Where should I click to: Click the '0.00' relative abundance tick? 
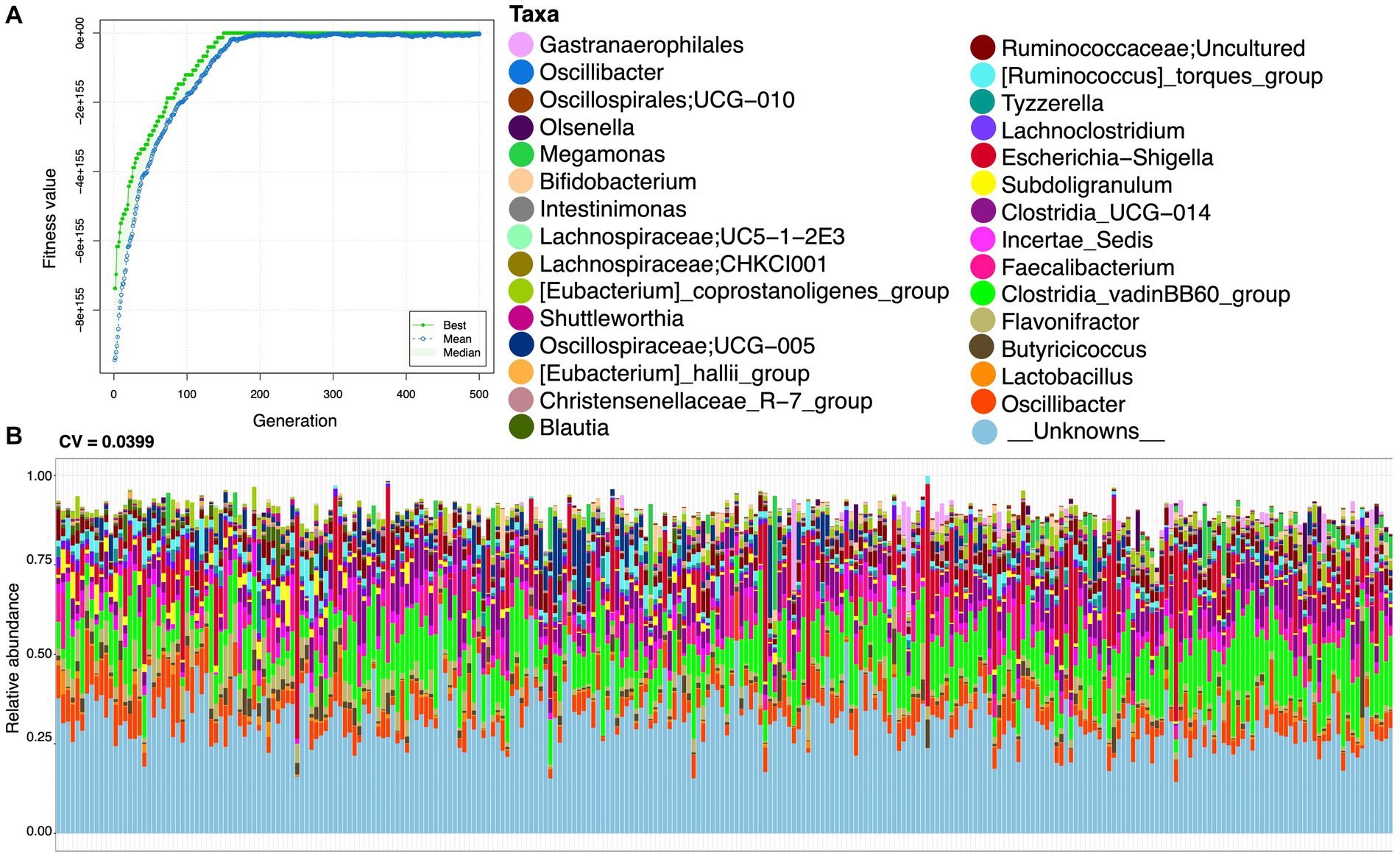[x=39, y=831]
